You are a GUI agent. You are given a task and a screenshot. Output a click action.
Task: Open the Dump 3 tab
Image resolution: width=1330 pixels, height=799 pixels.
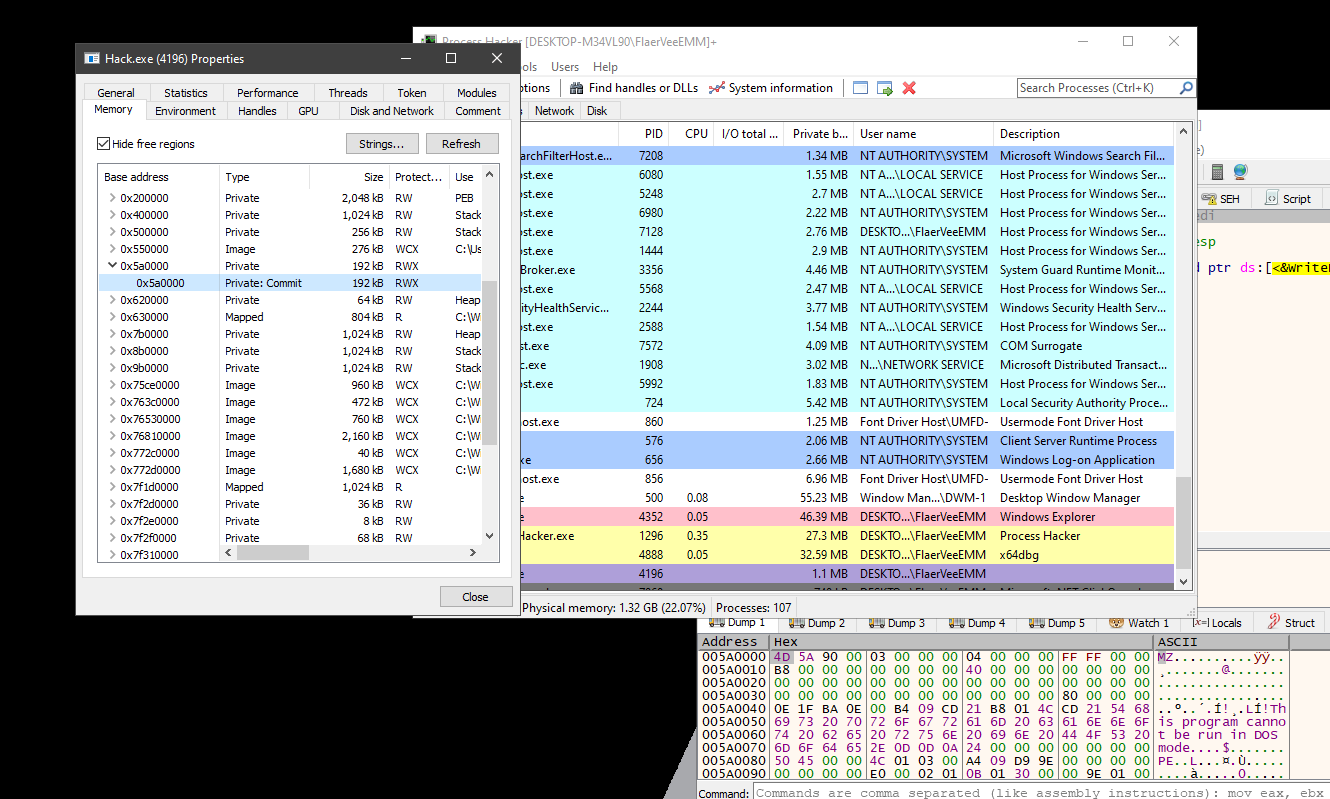pos(898,623)
